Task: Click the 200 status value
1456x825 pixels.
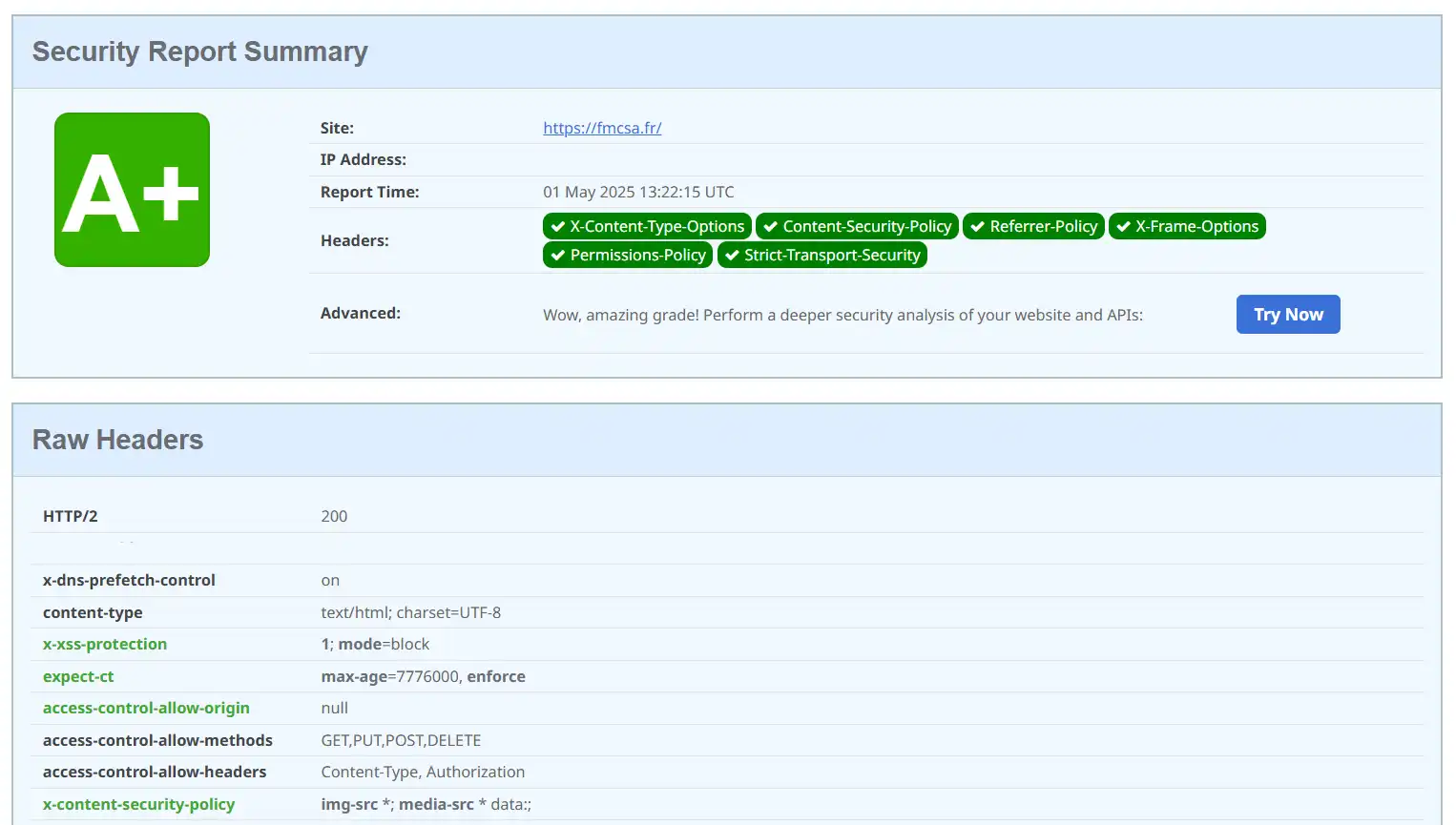Action: pyautogui.click(x=334, y=516)
